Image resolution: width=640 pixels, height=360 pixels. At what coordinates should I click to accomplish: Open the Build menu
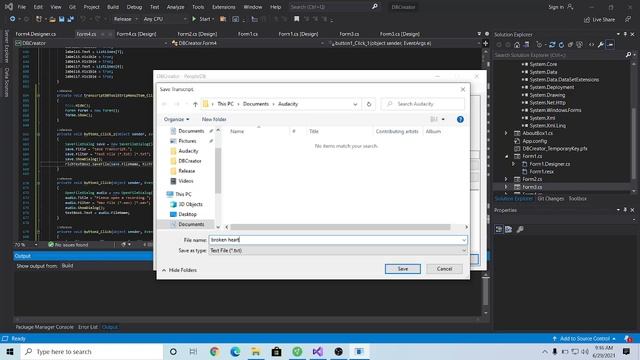click(113, 7)
